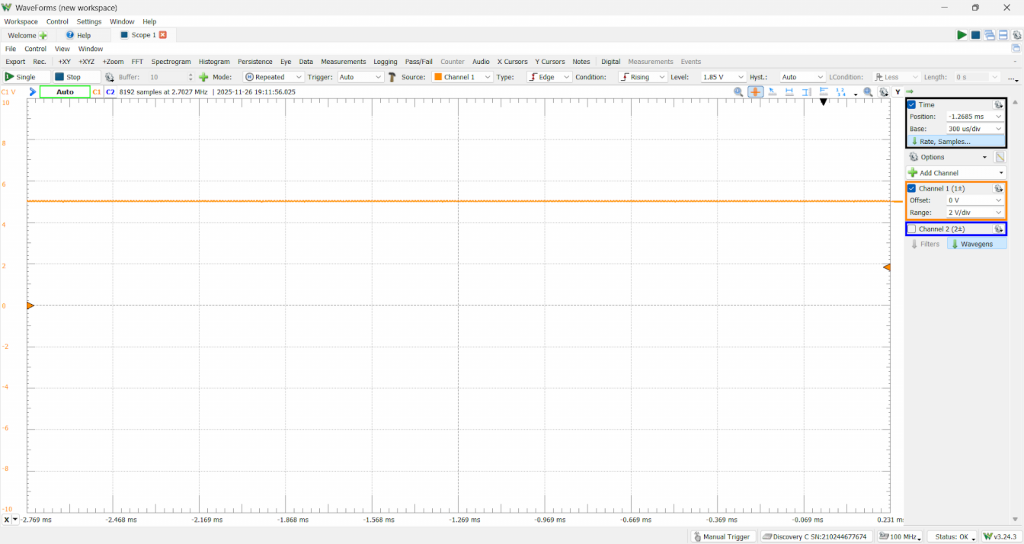Click the trigger hammer icon beside Source
1024x544 pixels.
392,77
